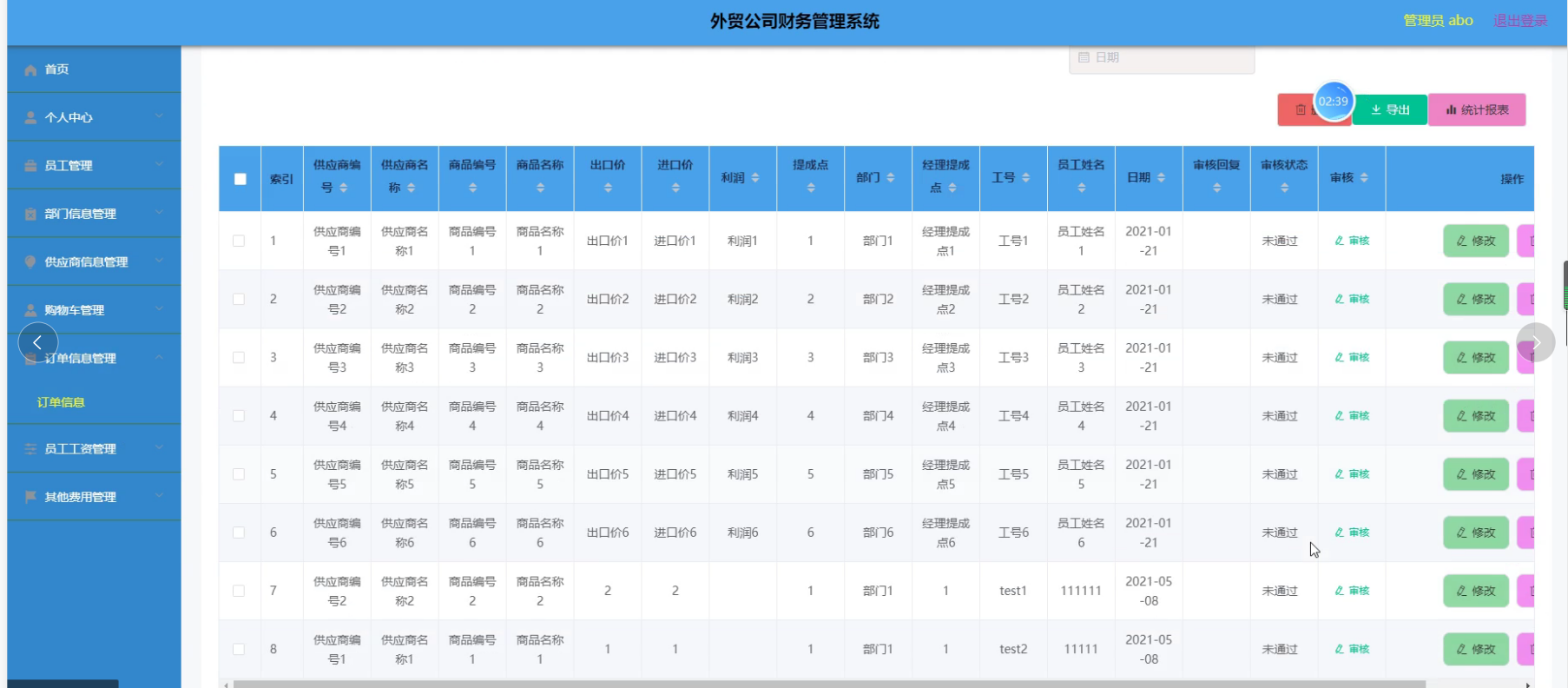Expand 其他费用管理 menu chevron
The width and height of the screenshot is (1568, 688).
pyautogui.click(x=159, y=496)
